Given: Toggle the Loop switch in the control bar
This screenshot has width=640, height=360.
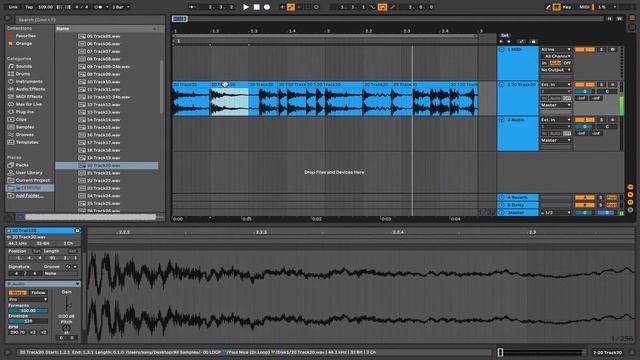Looking at the screenshot, I should [x=382, y=7].
